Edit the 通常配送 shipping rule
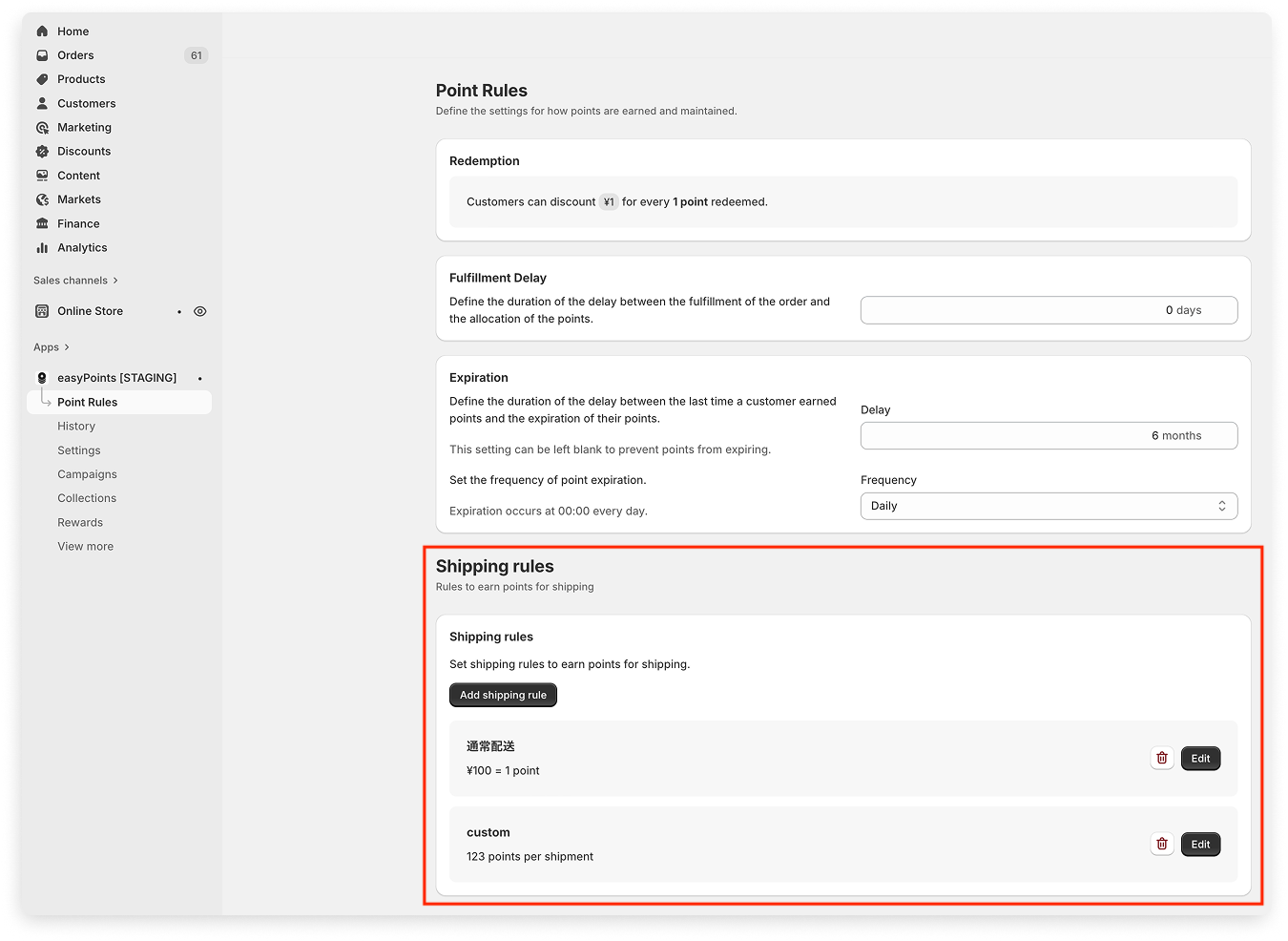This screenshot has height=941, width=1288. click(1200, 759)
